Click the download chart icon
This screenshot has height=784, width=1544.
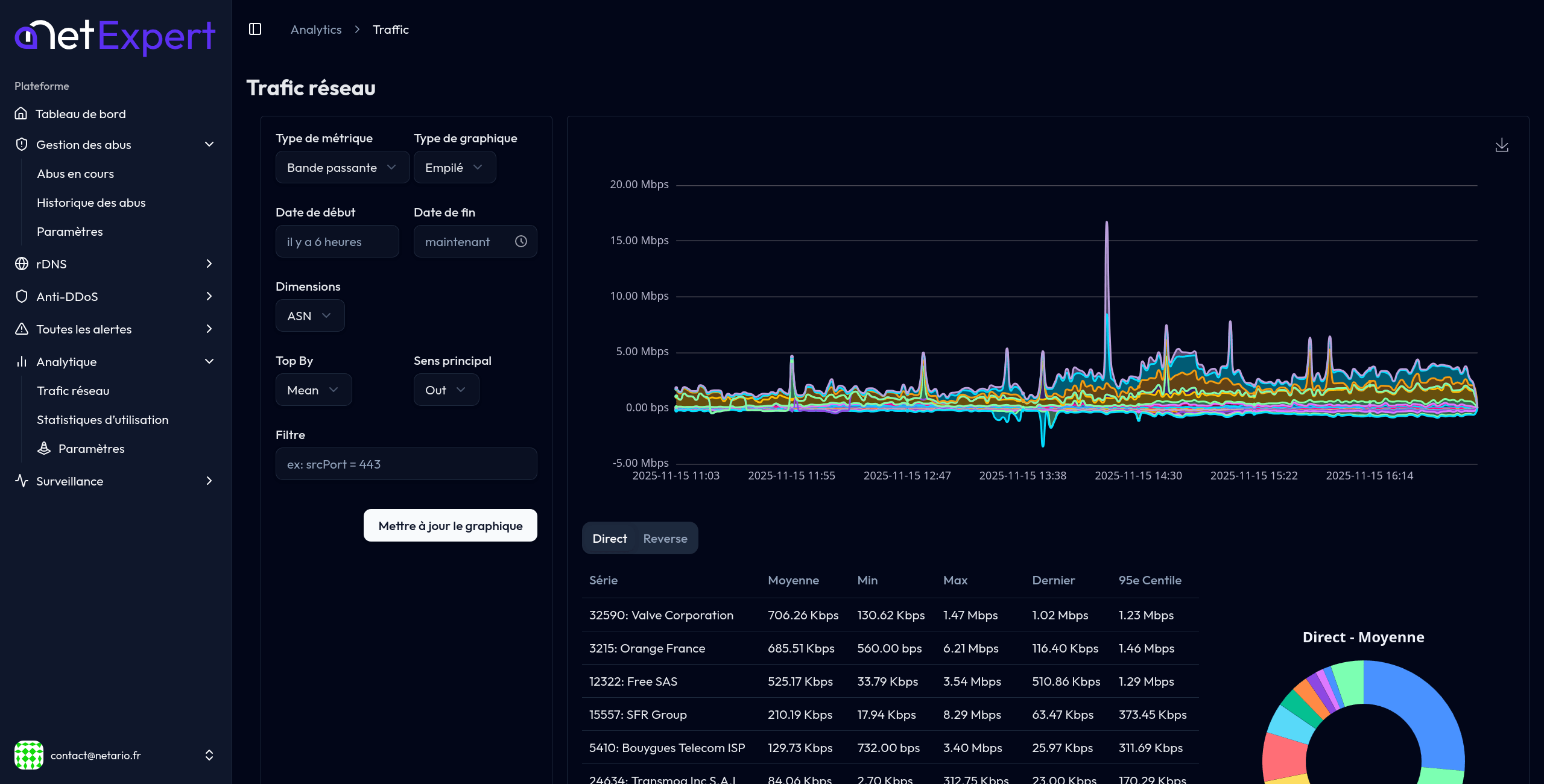click(x=1502, y=145)
